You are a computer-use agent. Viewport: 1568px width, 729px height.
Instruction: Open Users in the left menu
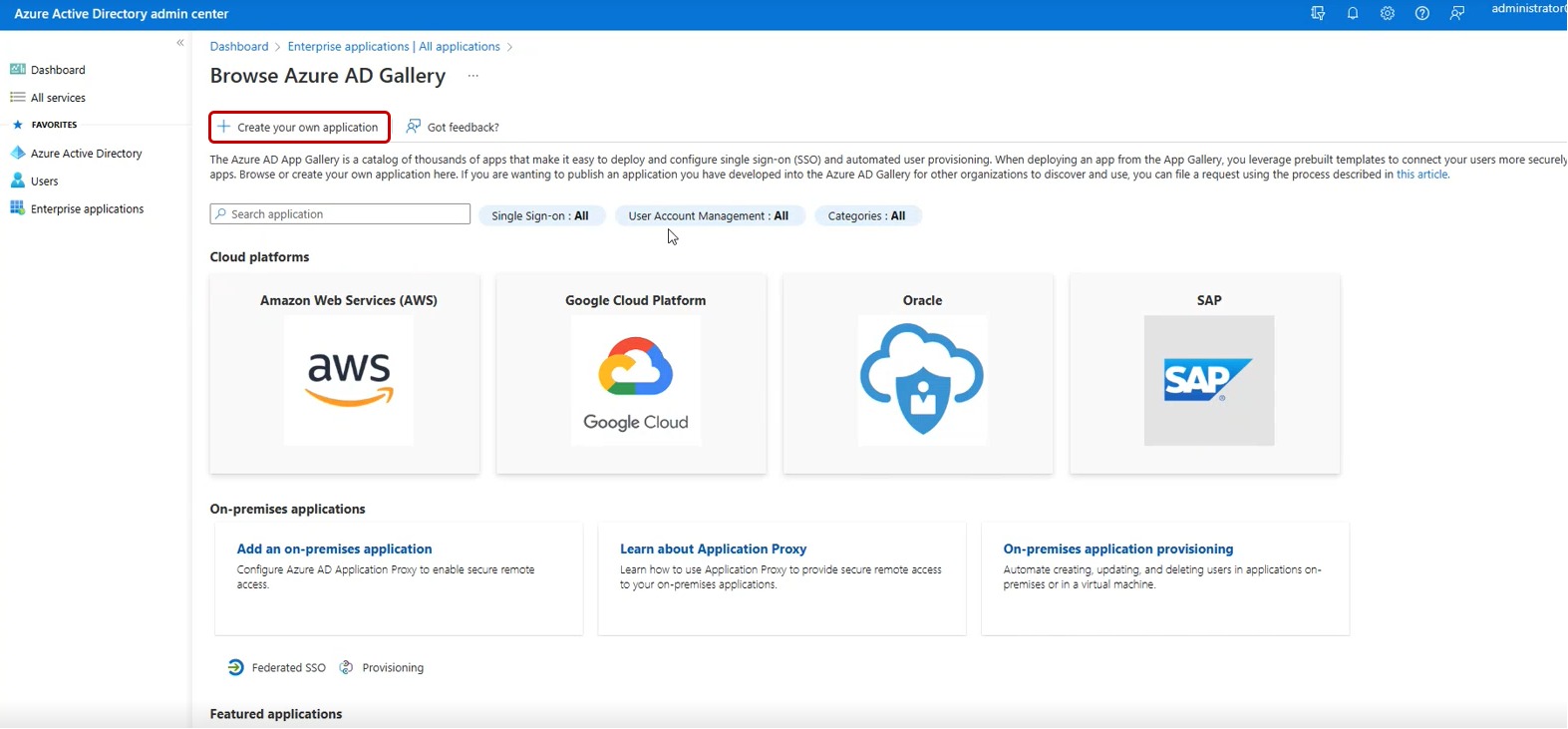[45, 182]
